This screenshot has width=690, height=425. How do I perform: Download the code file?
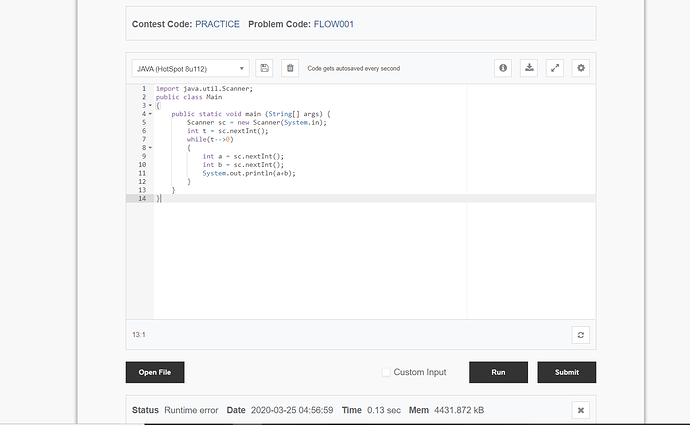pyautogui.click(x=529, y=68)
